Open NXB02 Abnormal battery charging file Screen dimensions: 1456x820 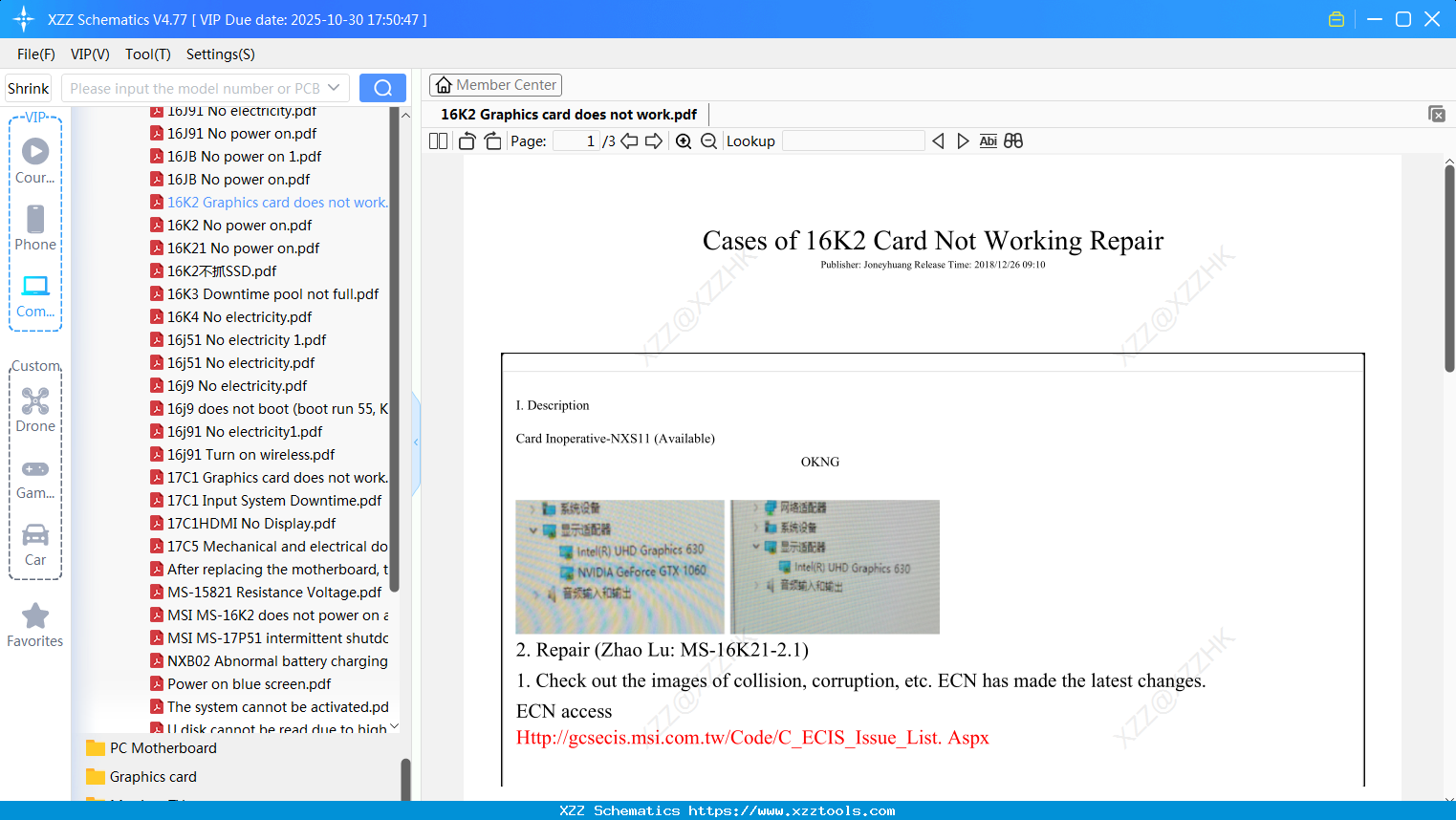pyautogui.click(x=270, y=661)
